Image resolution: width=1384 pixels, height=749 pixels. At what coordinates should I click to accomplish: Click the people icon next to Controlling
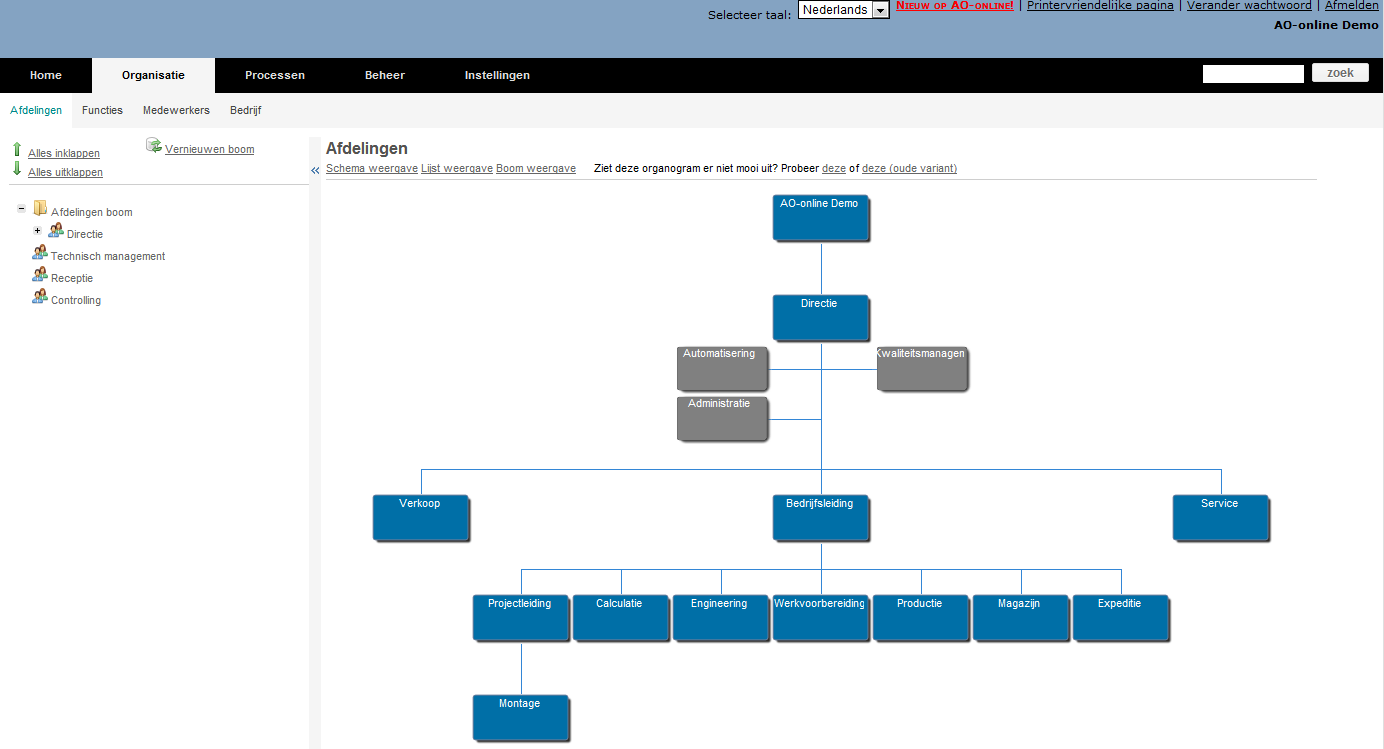click(x=40, y=297)
